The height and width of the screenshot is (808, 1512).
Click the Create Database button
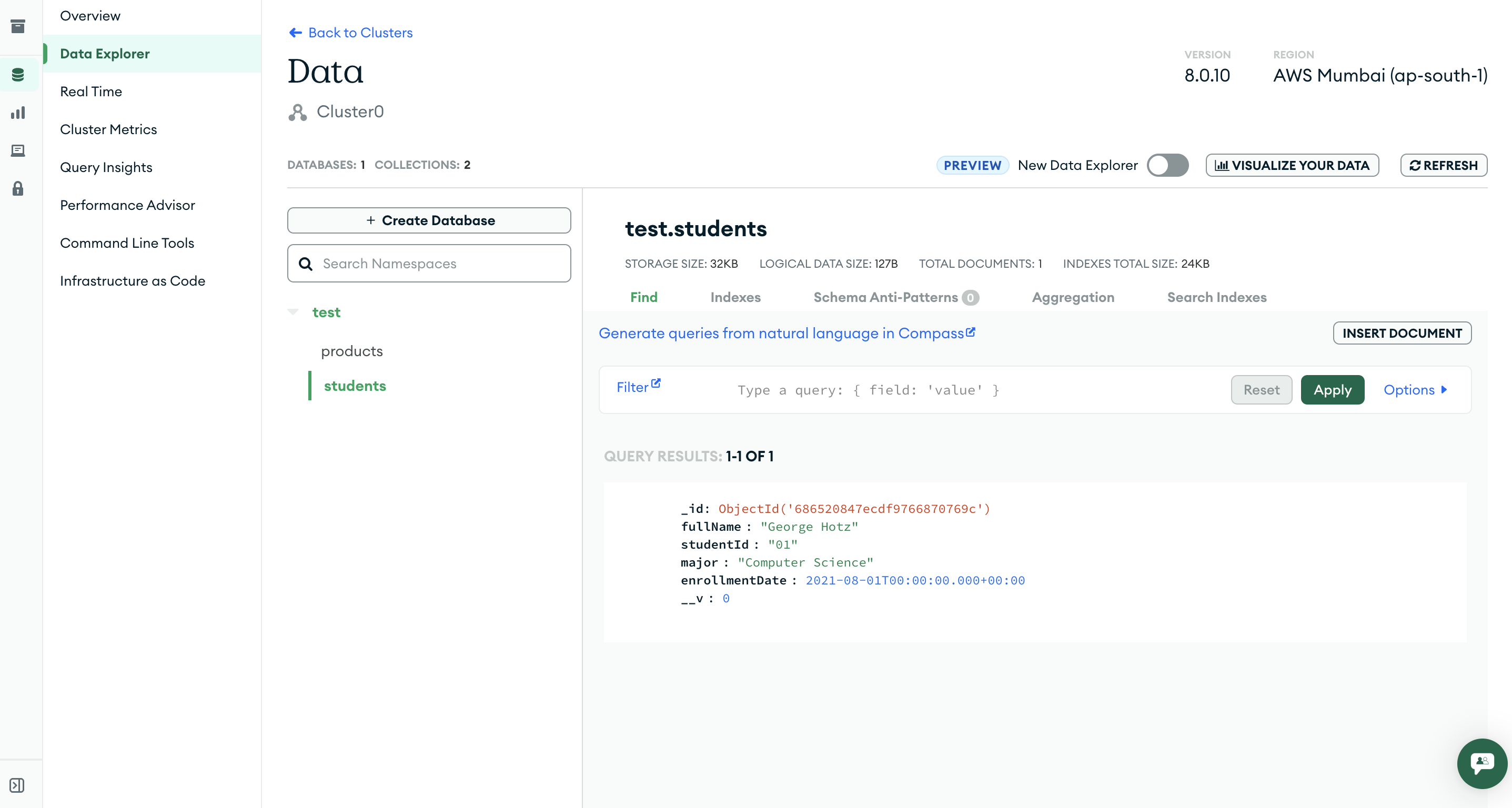coord(429,220)
